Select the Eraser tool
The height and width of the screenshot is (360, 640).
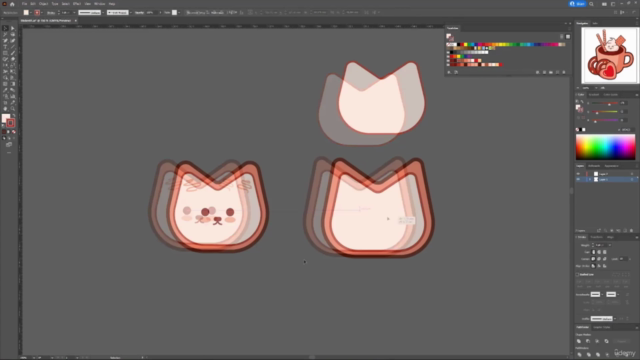click(x=13, y=59)
